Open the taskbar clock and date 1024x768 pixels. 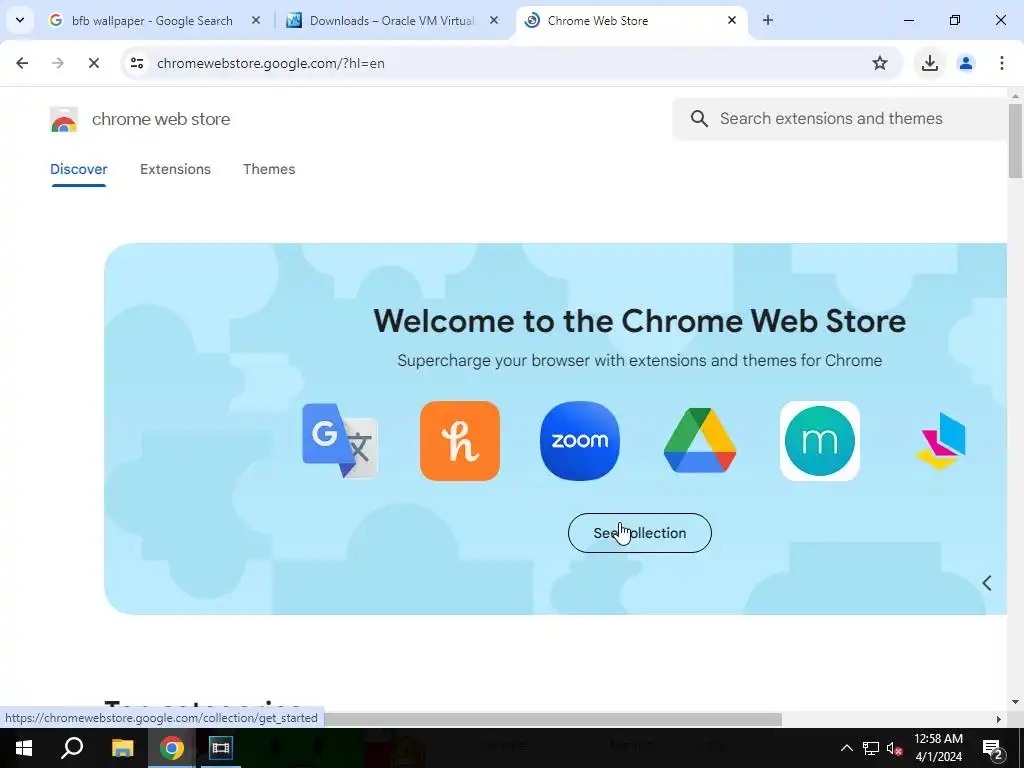pyautogui.click(x=938, y=748)
